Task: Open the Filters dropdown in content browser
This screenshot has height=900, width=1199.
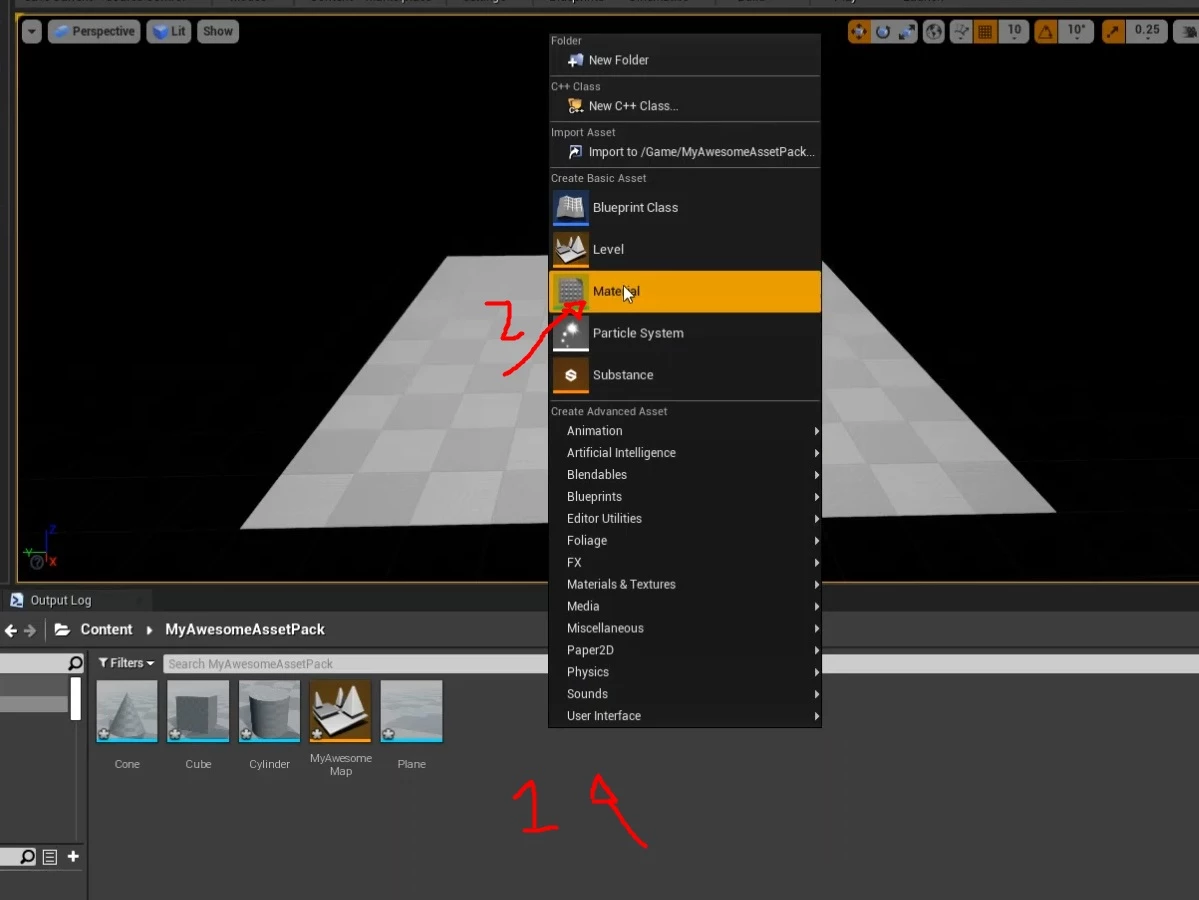Action: point(126,663)
